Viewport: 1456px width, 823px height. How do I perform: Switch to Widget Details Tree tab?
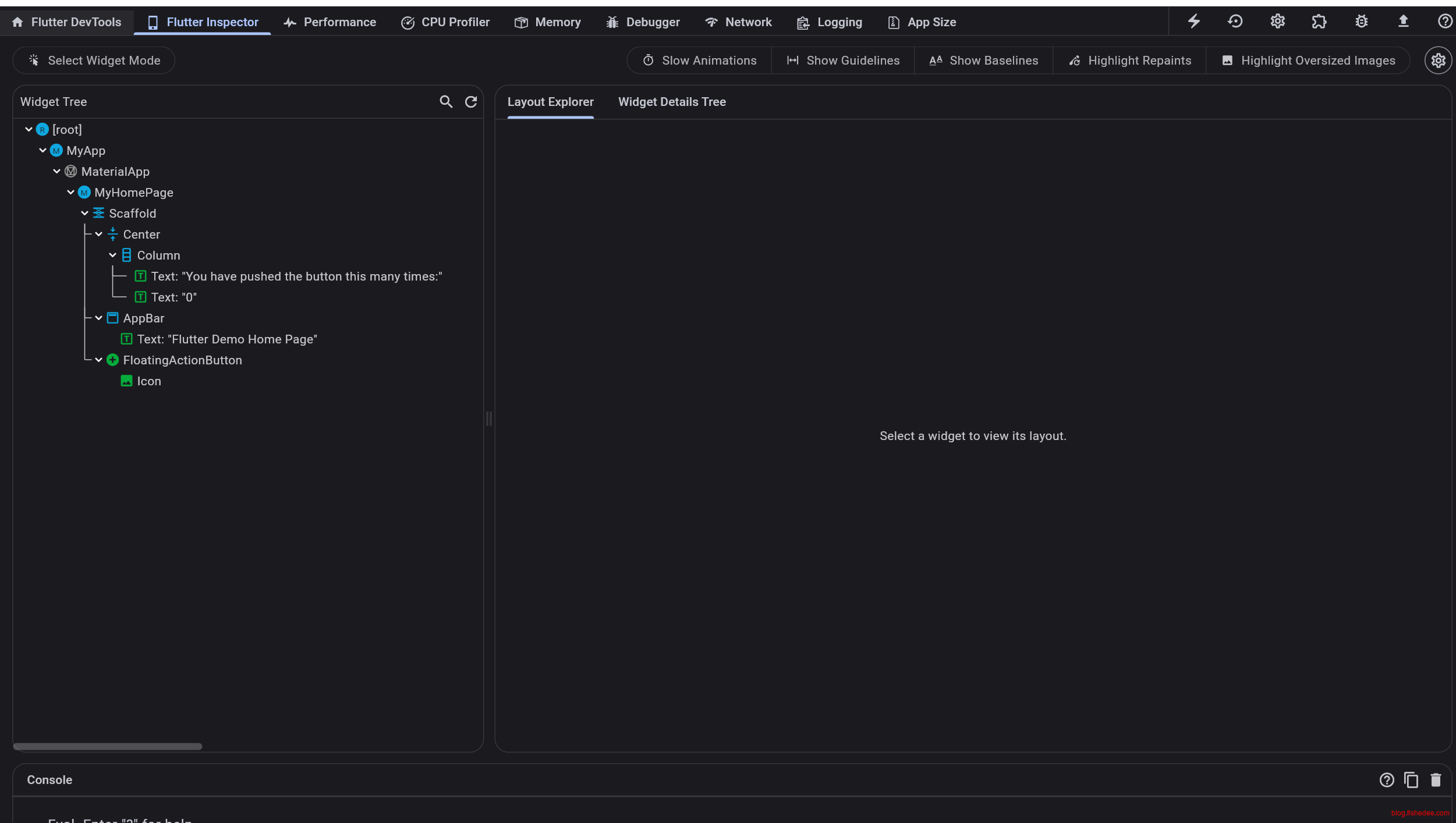(x=672, y=102)
